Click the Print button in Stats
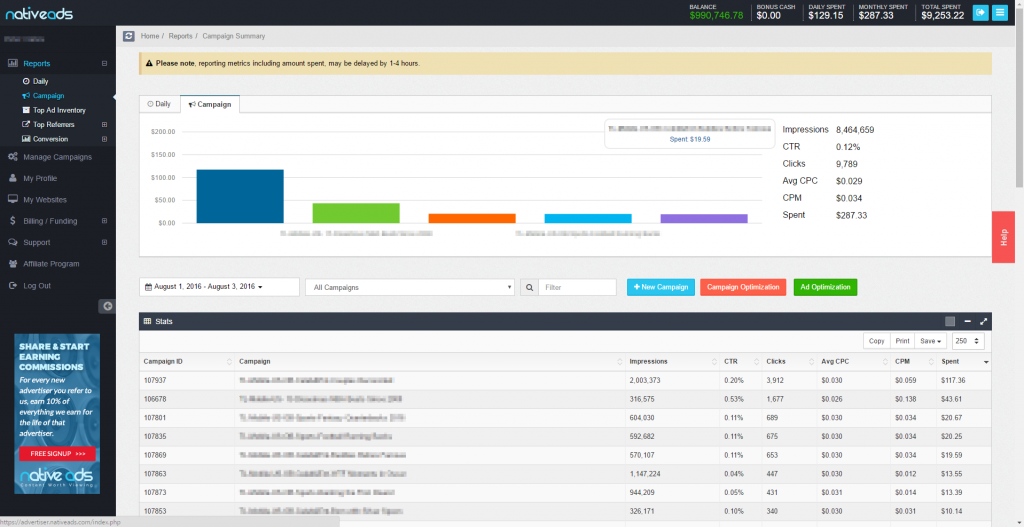This screenshot has width=1024, height=527. [x=903, y=341]
